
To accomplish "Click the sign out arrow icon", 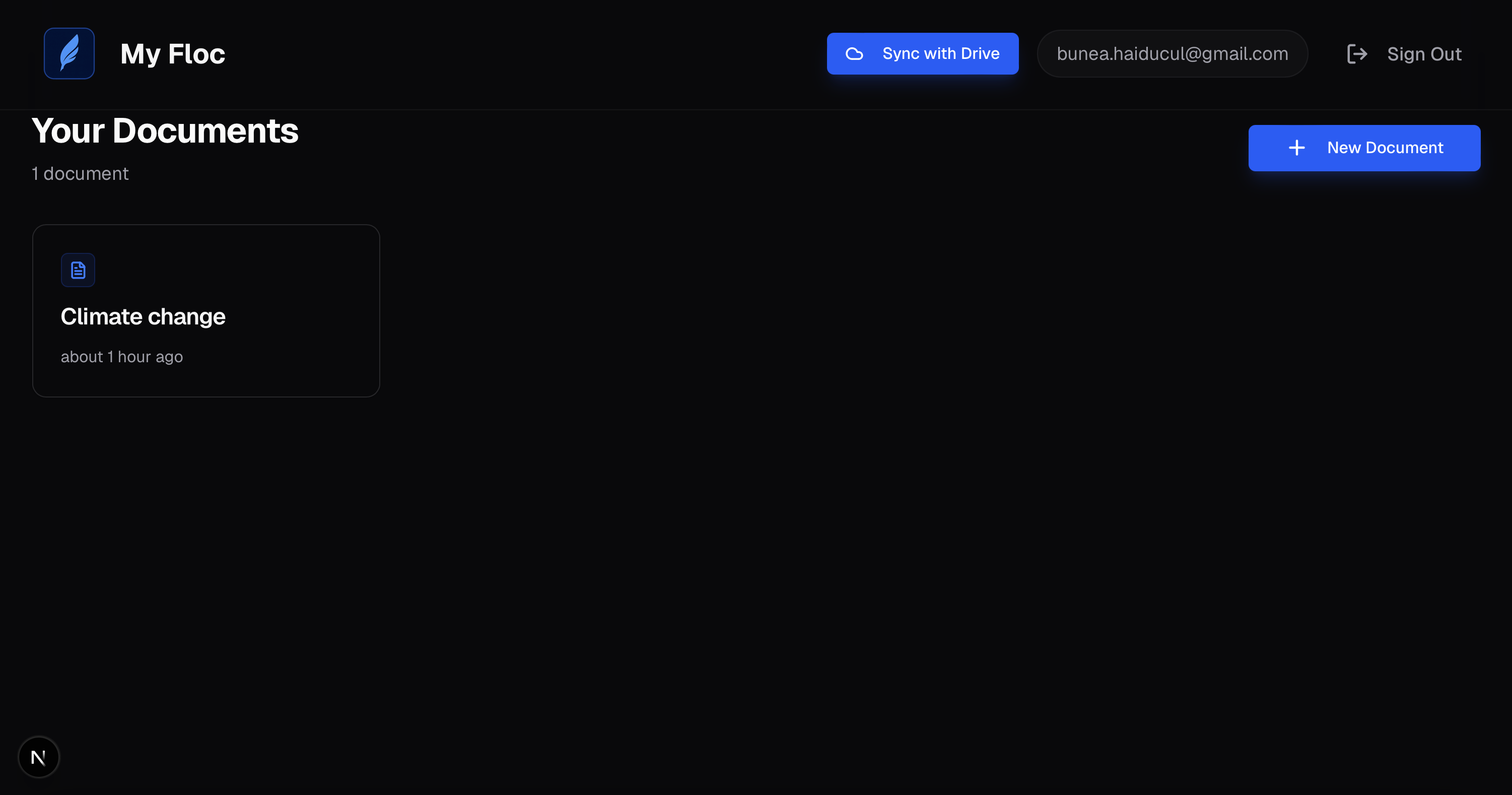I will point(1357,54).
